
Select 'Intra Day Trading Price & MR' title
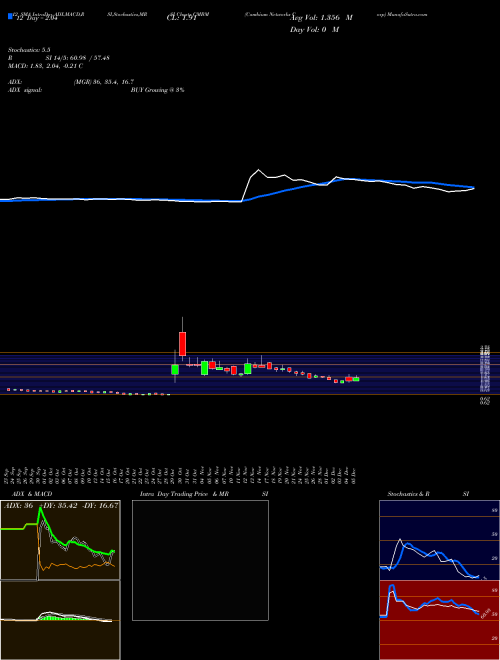pyautogui.click(x=184, y=494)
